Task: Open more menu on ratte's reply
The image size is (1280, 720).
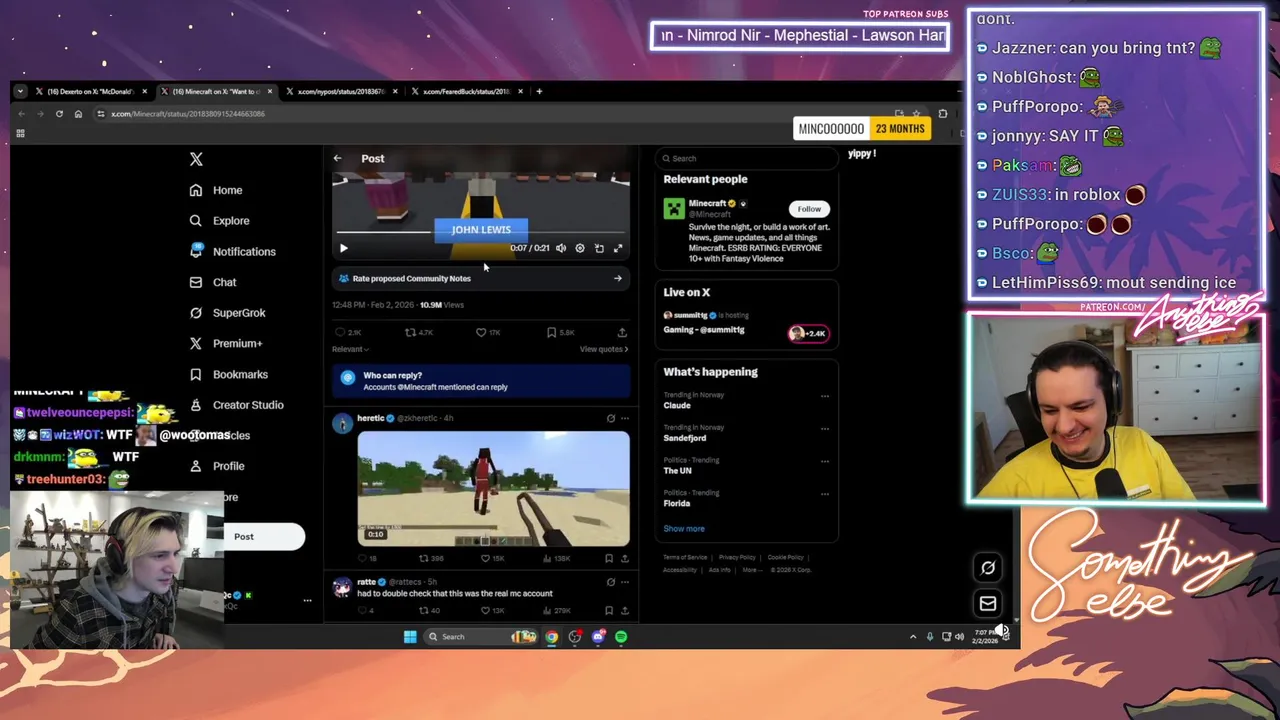Action: (625, 582)
